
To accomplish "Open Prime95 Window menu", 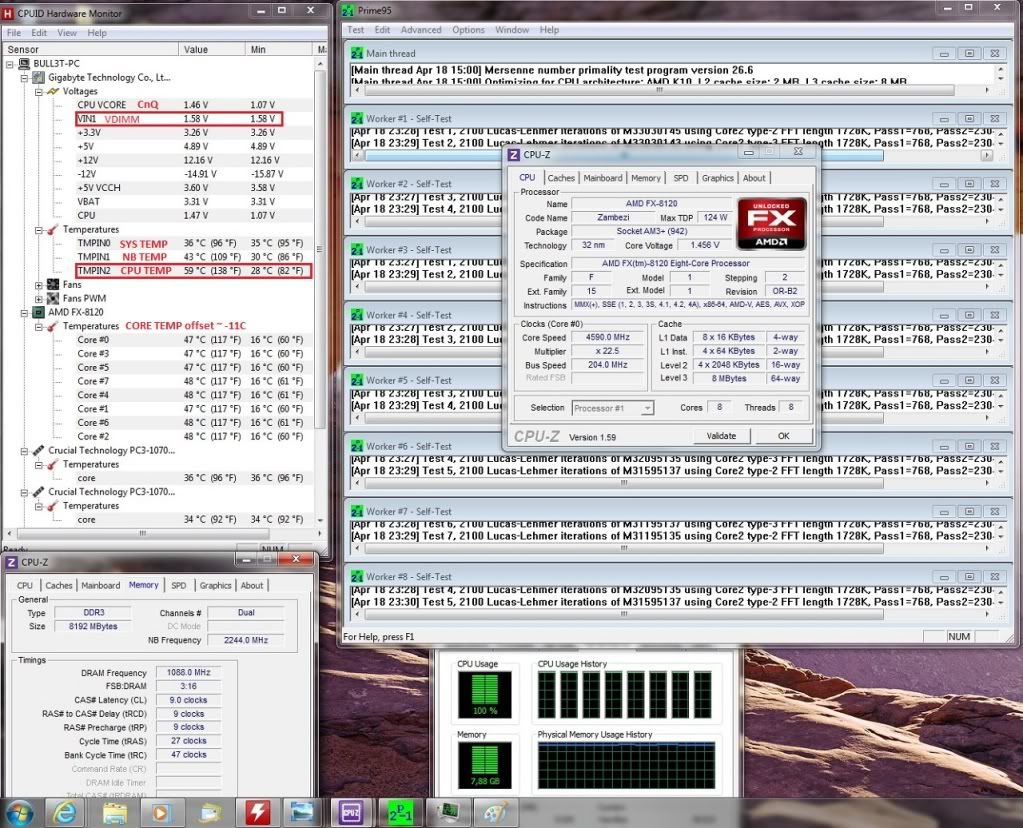I will click(512, 30).
